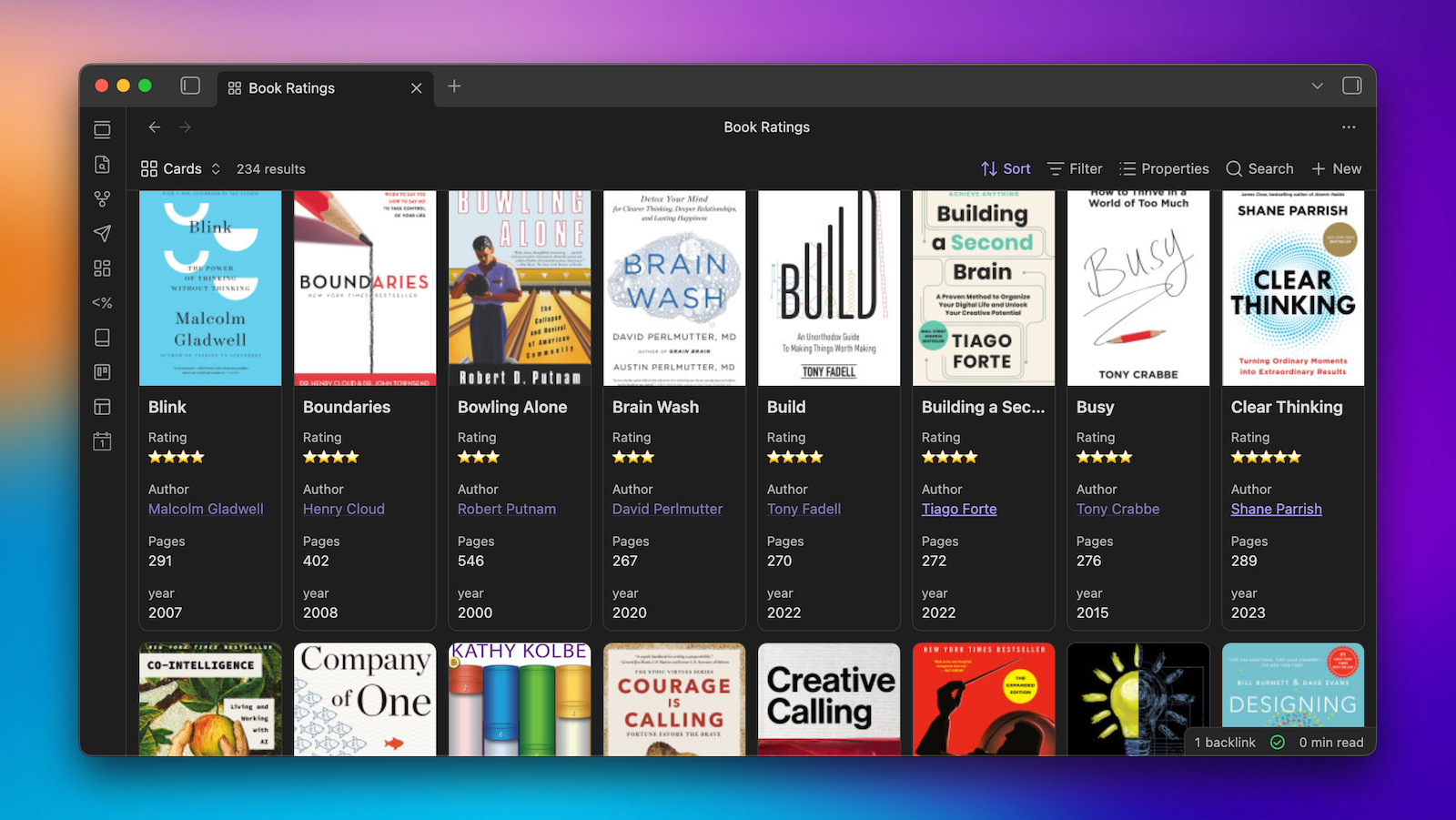
Task: Follow the Tiago Forte author link
Action: click(959, 510)
